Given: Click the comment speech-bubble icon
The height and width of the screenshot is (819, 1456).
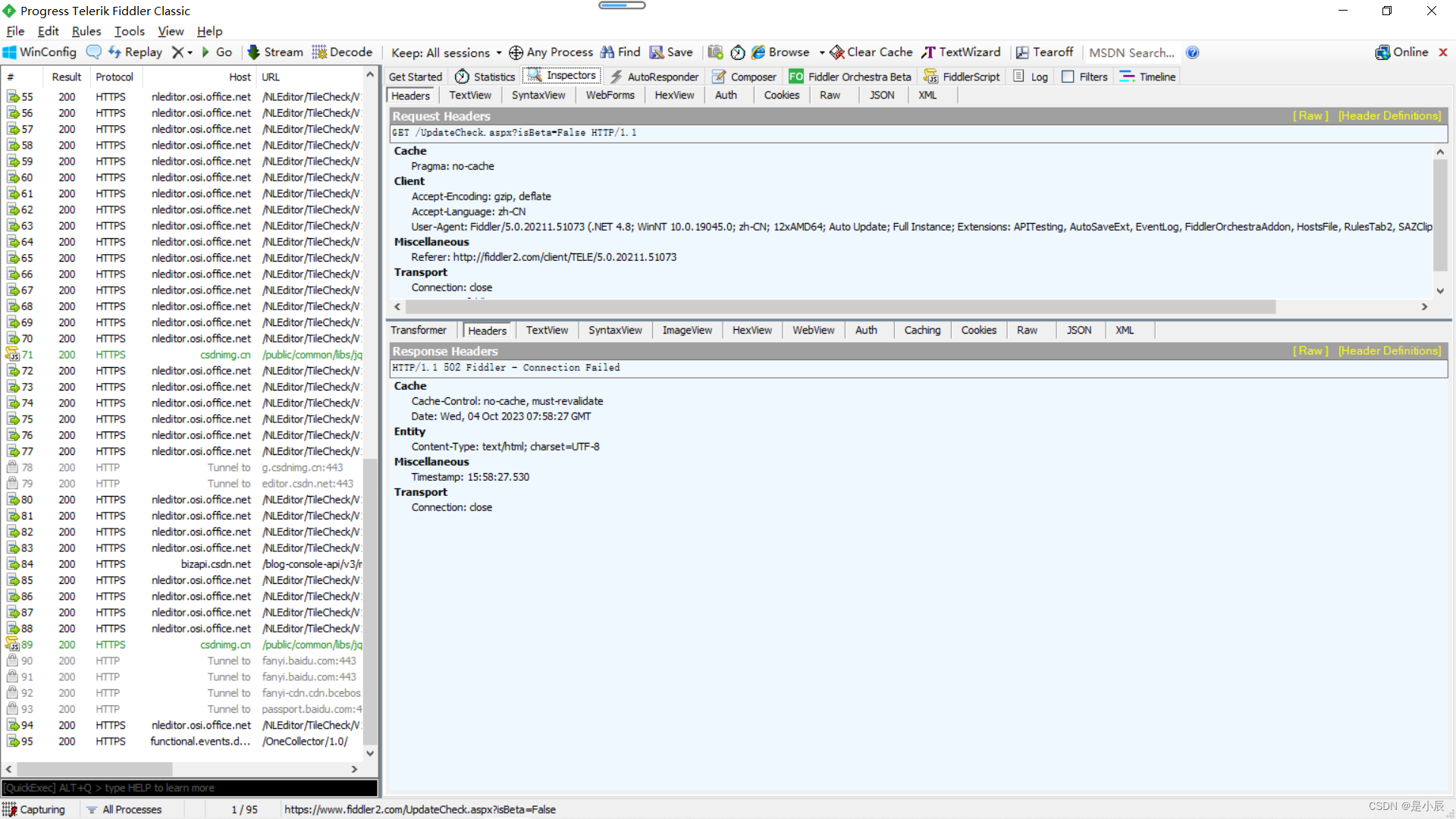Looking at the screenshot, I should pos(93,52).
